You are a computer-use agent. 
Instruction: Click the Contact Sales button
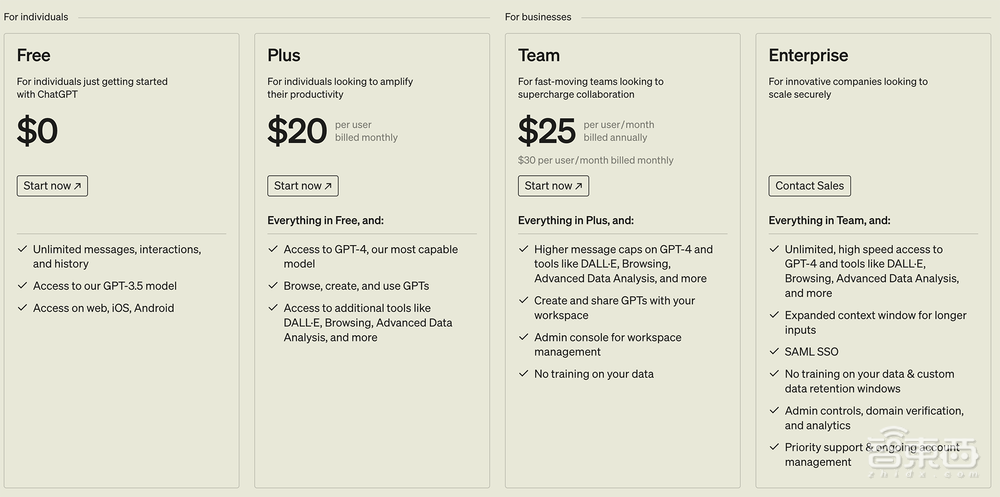click(x=809, y=186)
